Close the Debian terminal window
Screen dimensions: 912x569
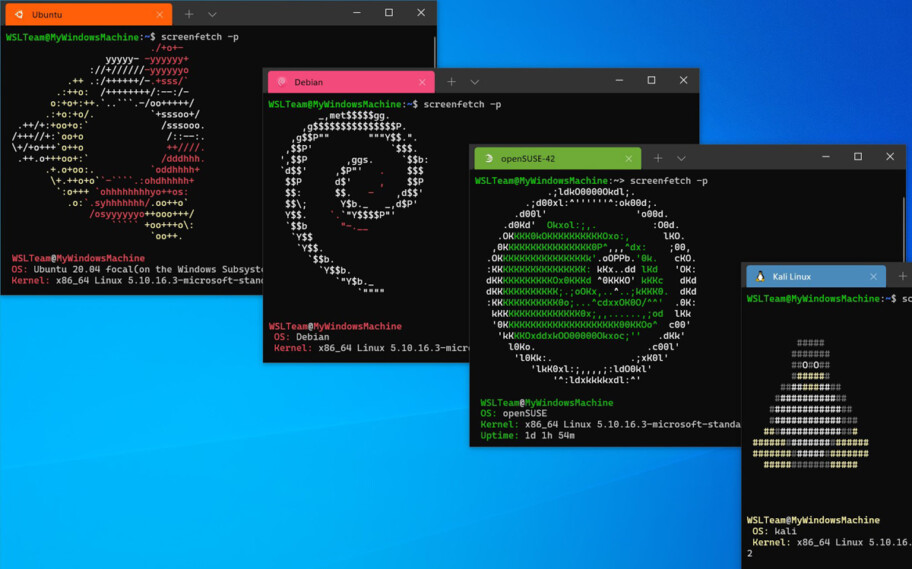(x=683, y=80)
